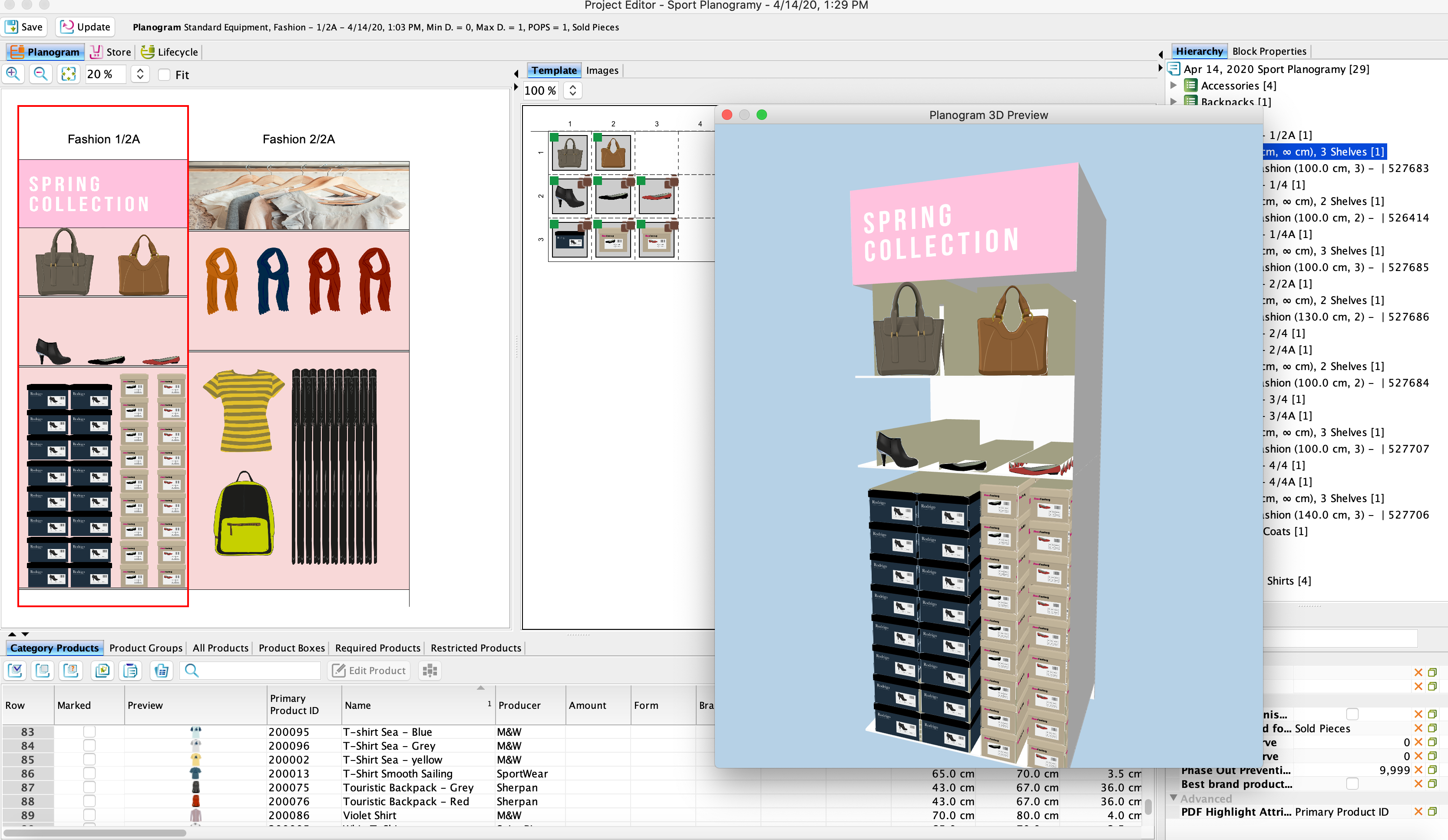Click the zoom out magnifier icon
Image resolution: width=1448 pixels, height=840 pixels.
40,74
